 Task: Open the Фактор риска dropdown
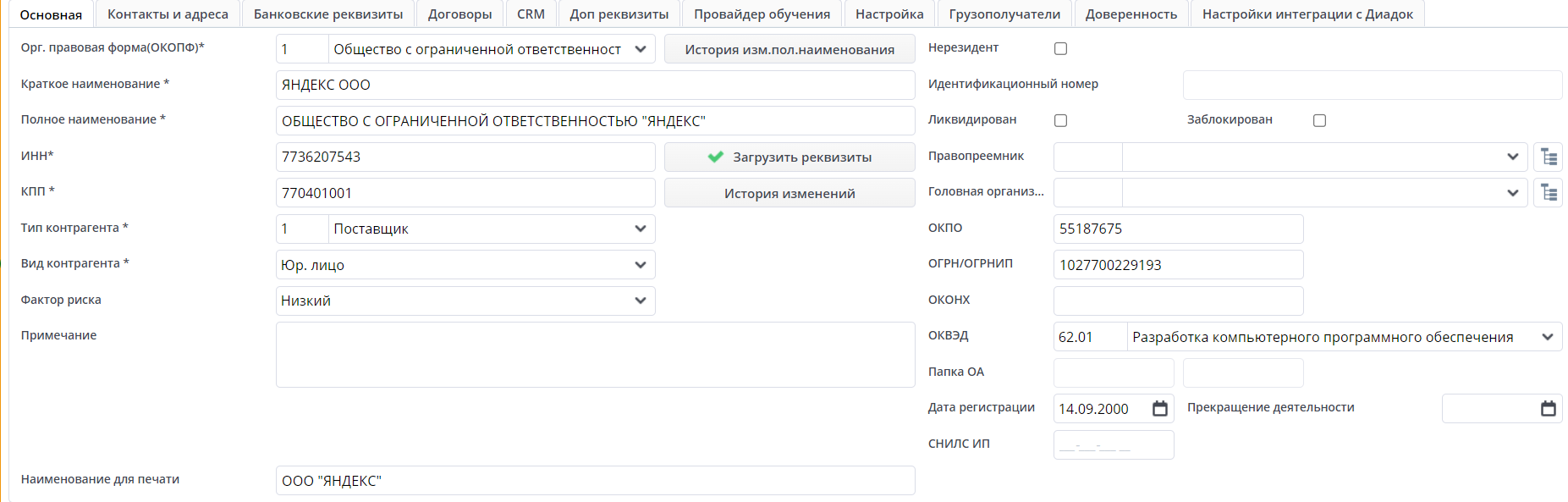point(641,301)
